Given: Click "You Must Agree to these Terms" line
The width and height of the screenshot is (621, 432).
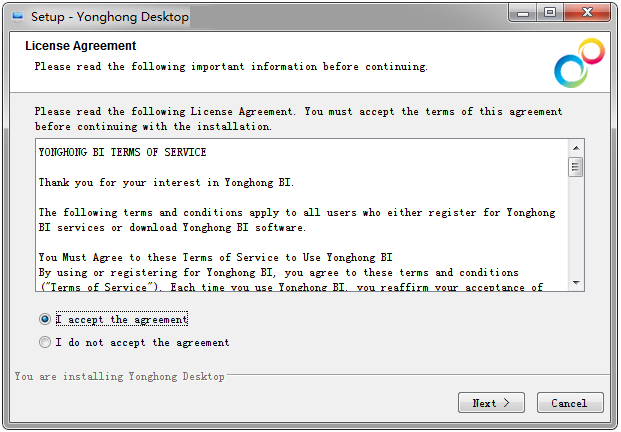Looking at the screenshot, I should (x=215, y=257).
